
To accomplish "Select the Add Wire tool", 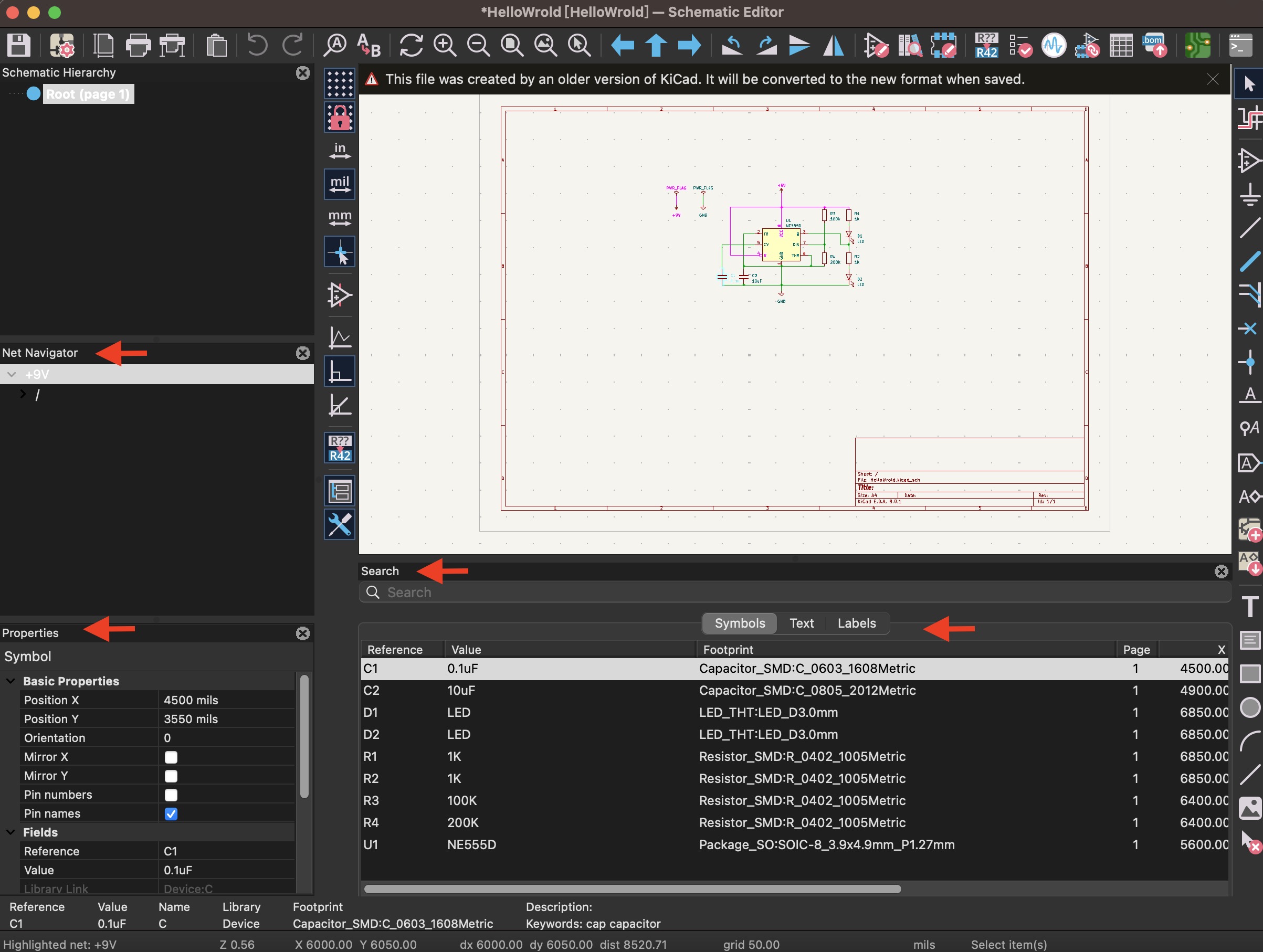I will coord(1249,228).
